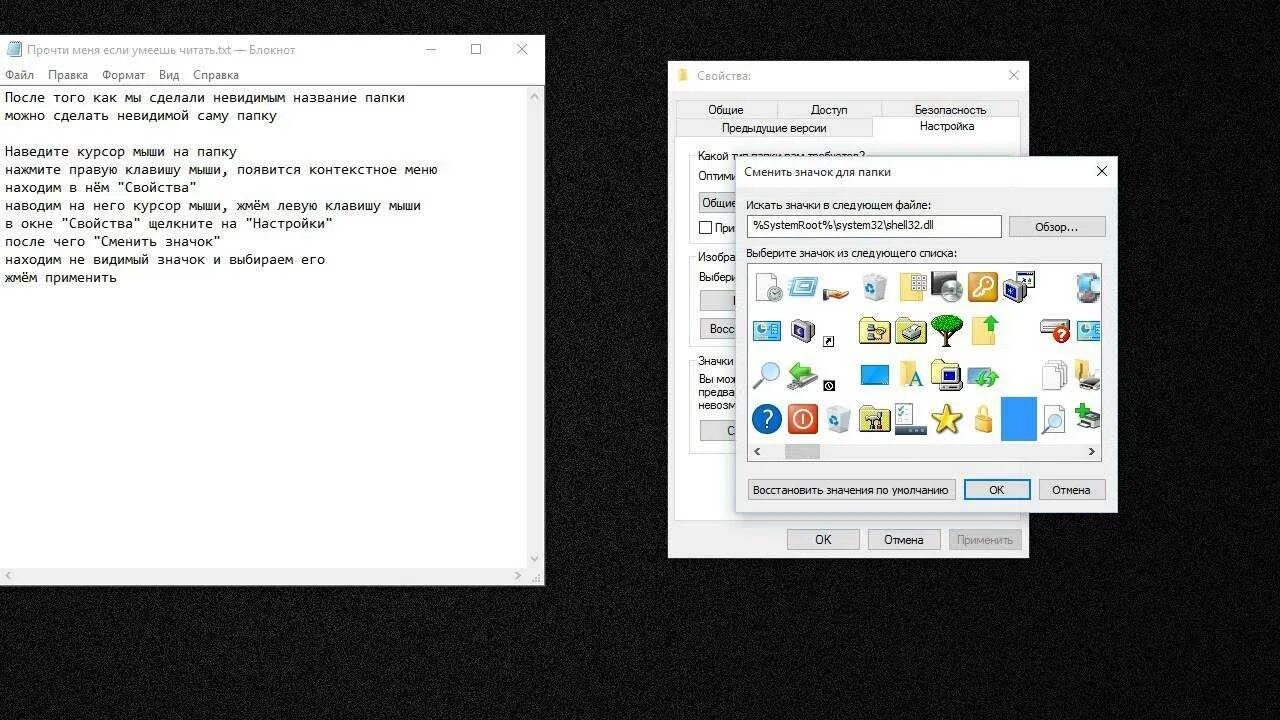Select the document with clock icon
Image resolution: width=1280 pixels, height=720 pixels.
(768, 288)
